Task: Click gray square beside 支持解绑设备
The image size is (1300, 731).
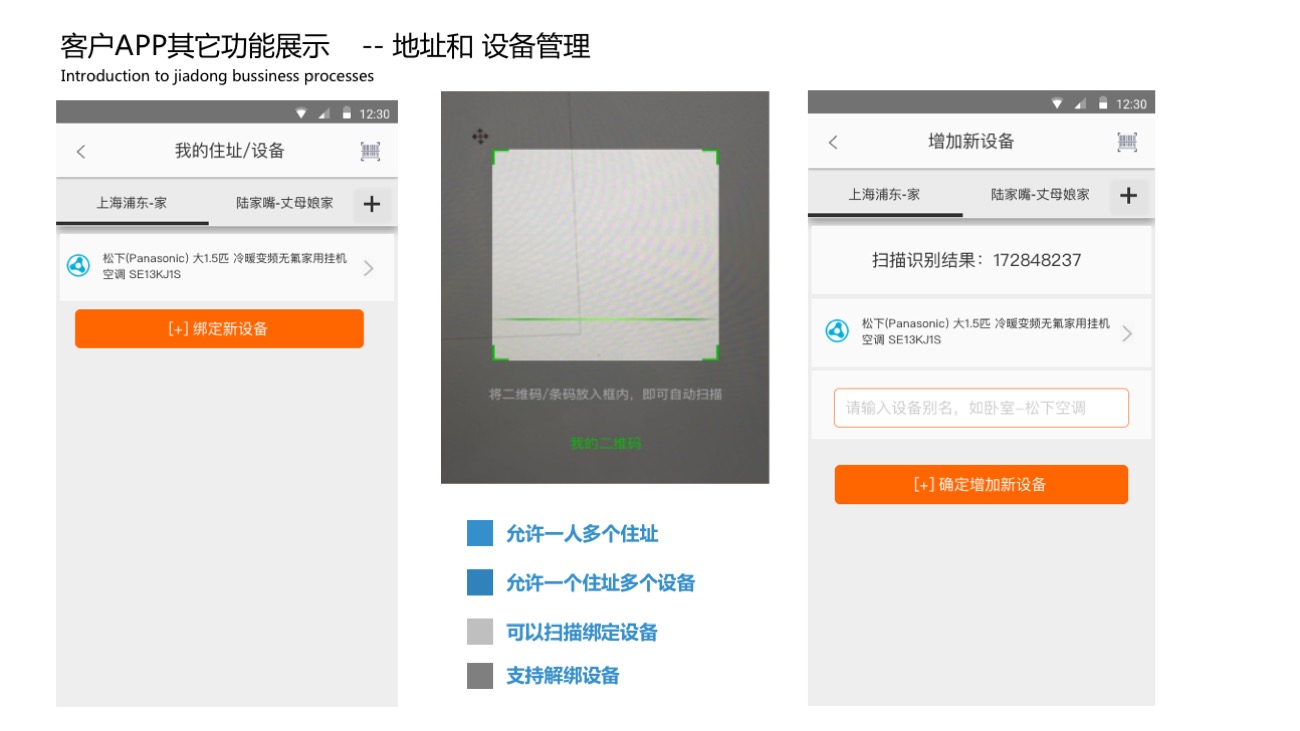Action: 480,676
